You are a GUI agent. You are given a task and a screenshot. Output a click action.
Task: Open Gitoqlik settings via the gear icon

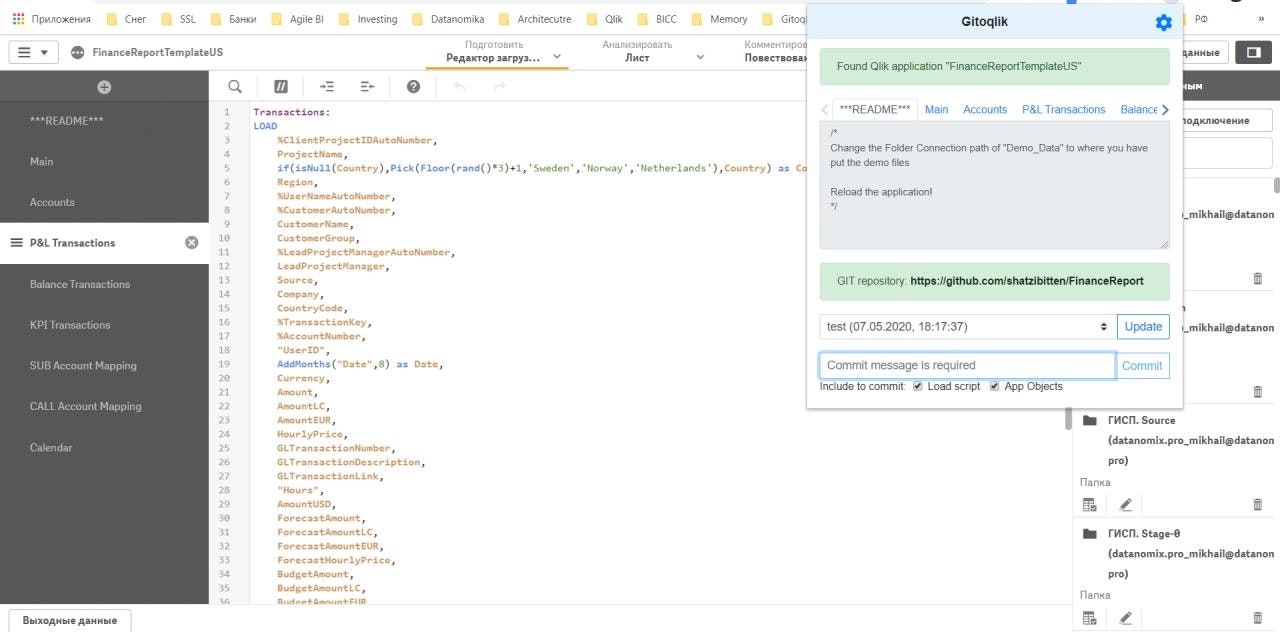1163,20
